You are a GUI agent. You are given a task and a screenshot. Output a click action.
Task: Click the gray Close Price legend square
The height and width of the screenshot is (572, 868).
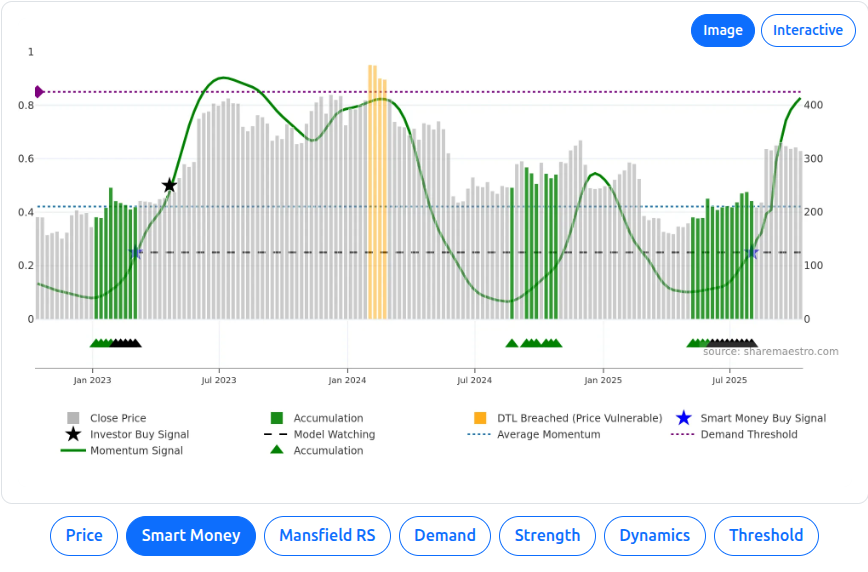pos(73,418)
